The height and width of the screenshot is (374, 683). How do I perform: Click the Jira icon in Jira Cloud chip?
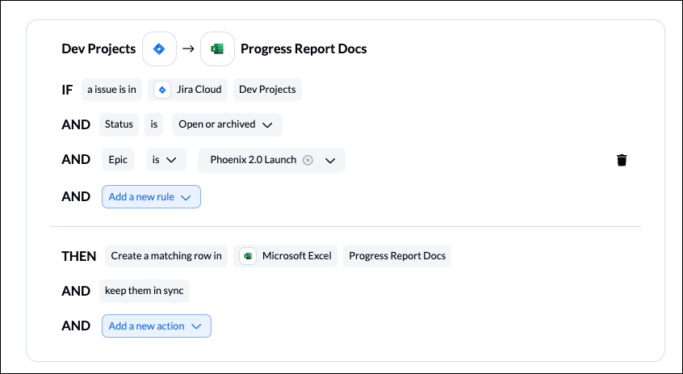pyautogui.click(x=162, y=90)
